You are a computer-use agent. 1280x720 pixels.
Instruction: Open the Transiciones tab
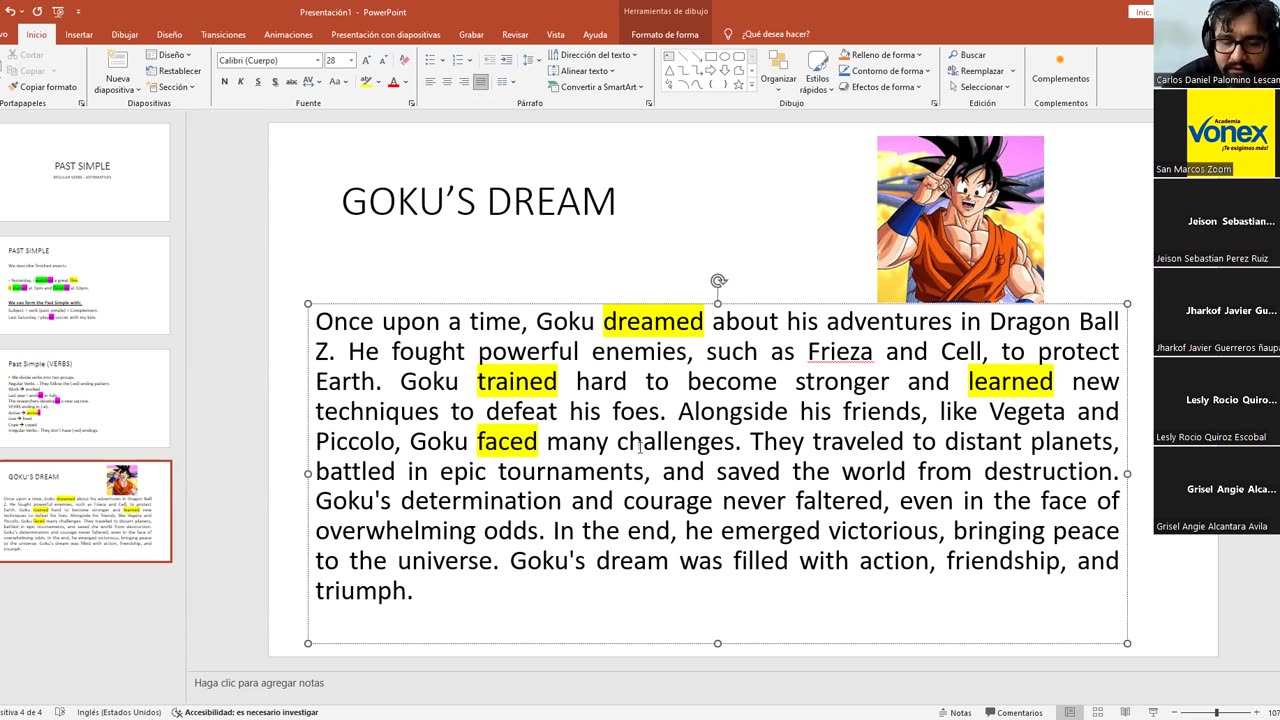tap(223, 35)
